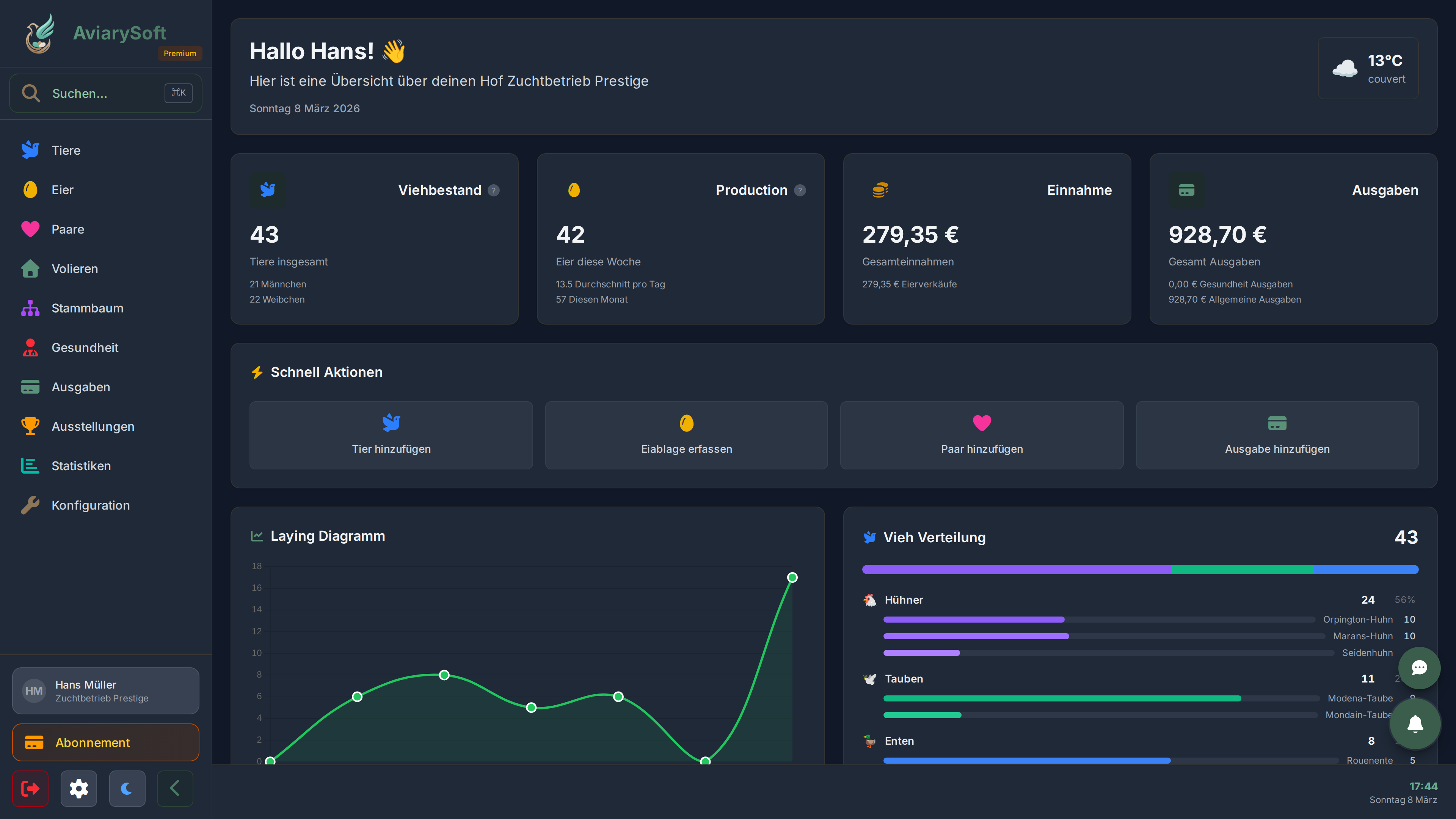Viewport: 1456px width, 819px height.
Task: Click the Tier hinzufügen quick action
Action: pos(391,435)
